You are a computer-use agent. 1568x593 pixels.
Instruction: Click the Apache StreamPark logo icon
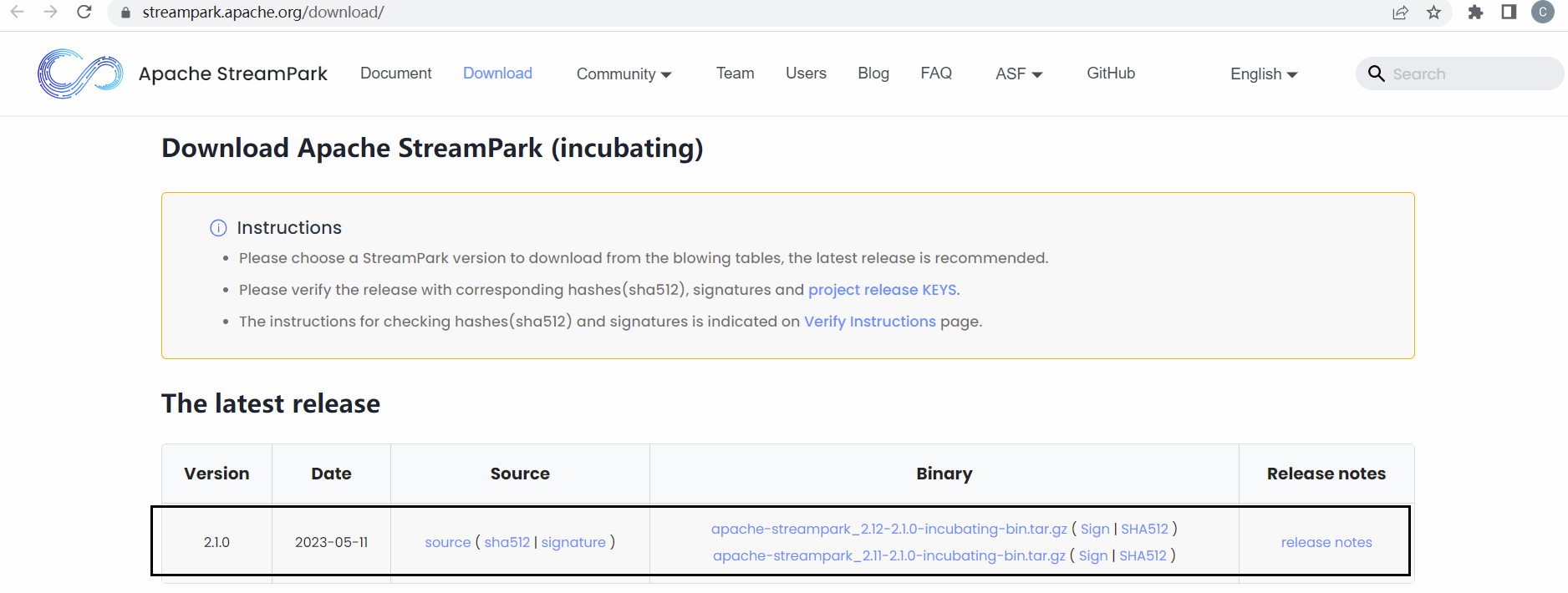pos(79,73)
